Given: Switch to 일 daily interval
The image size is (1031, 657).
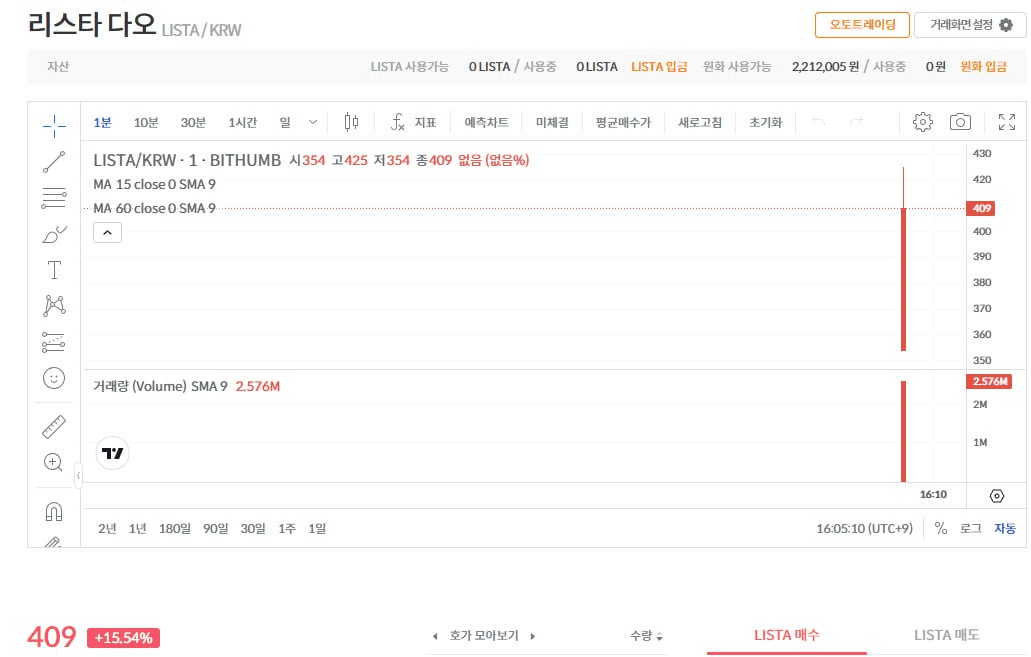Looking at the screenshot, I should point(285,122).
